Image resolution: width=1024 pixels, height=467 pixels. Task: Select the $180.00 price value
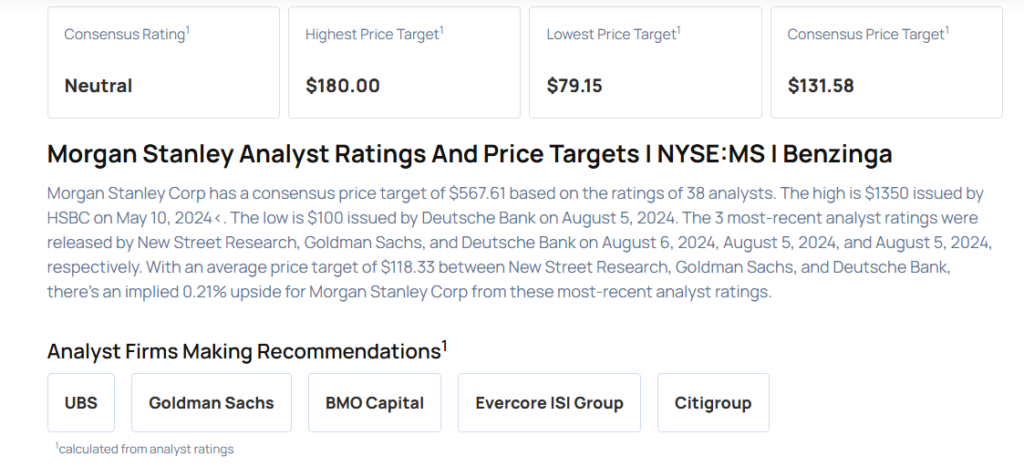click(x=343, y=85)
